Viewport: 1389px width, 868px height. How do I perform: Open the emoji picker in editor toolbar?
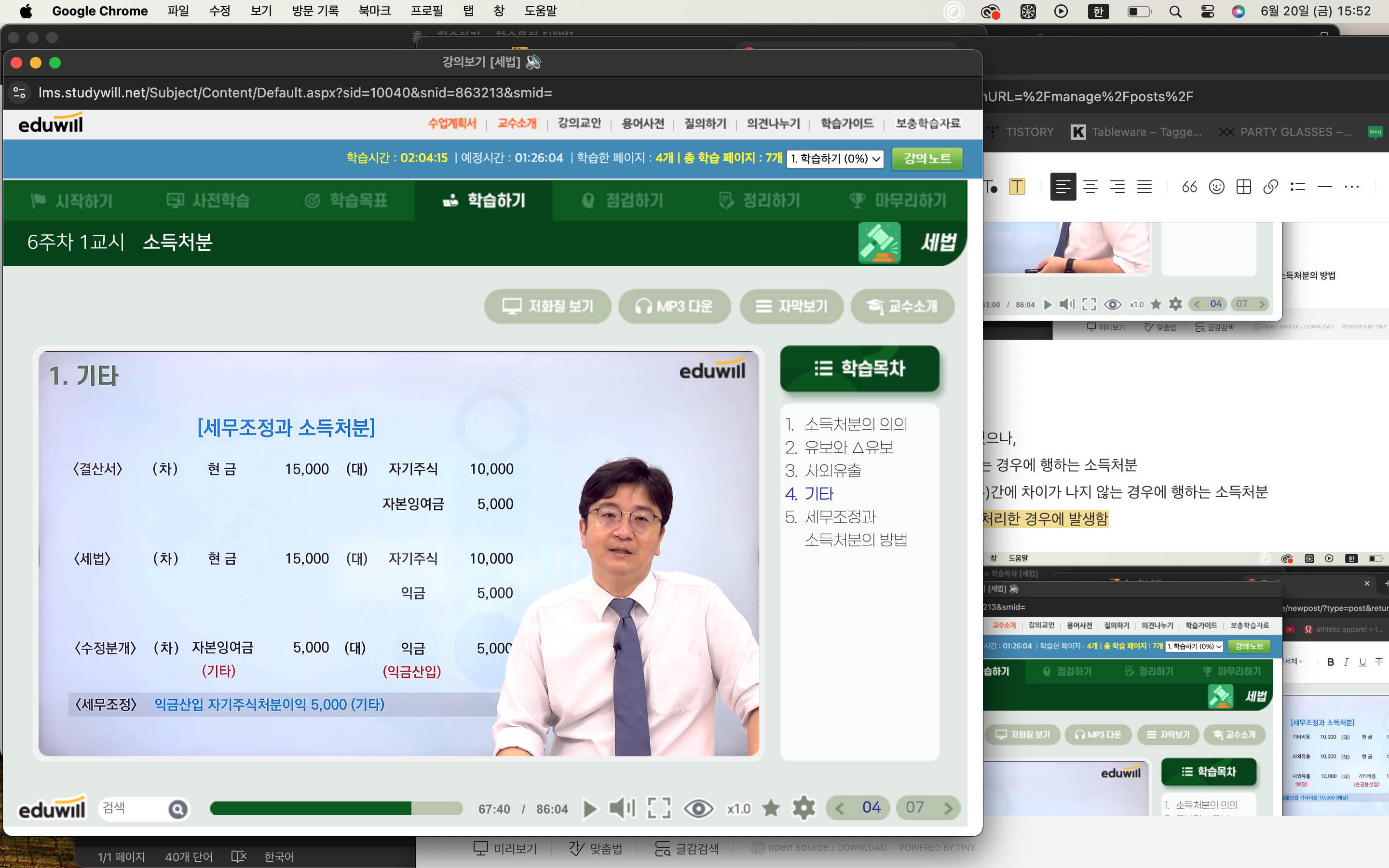(1216, 187)
